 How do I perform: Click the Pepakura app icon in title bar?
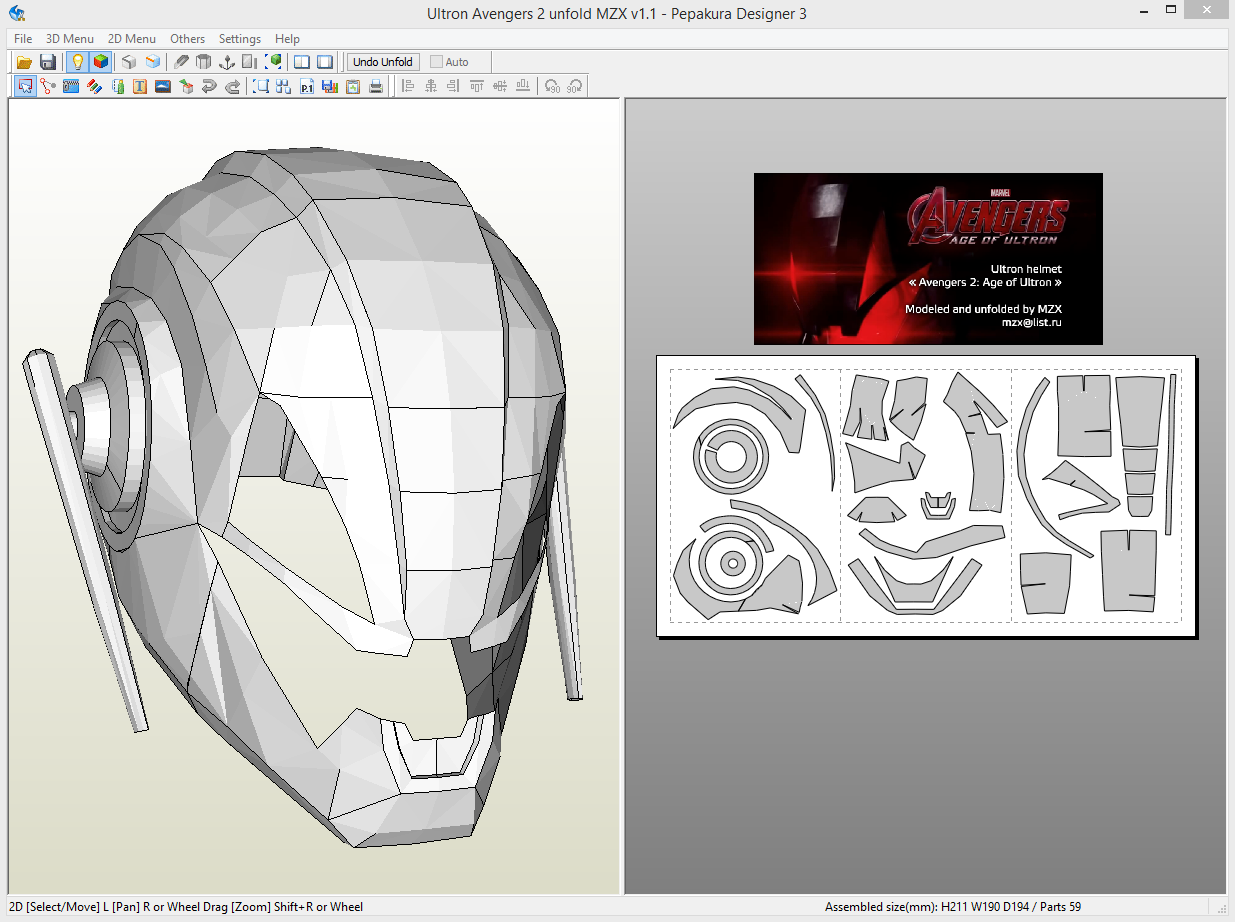pyautogui.click(x=17, y=13)
